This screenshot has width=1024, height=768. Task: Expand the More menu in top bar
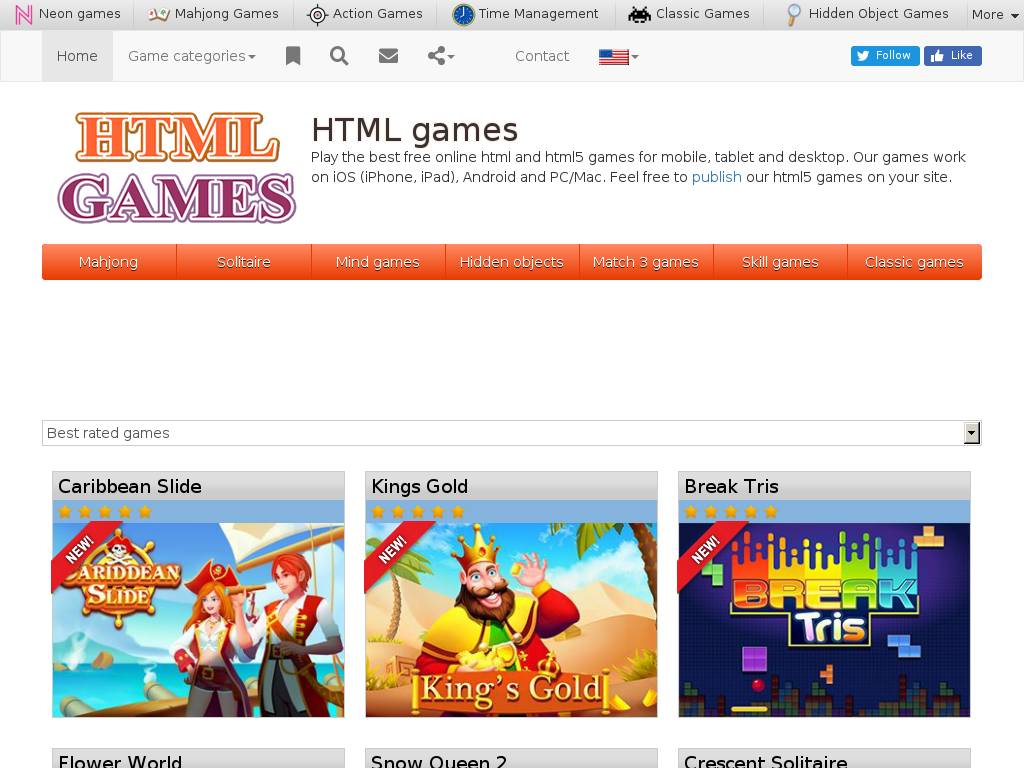click(993, 14)
